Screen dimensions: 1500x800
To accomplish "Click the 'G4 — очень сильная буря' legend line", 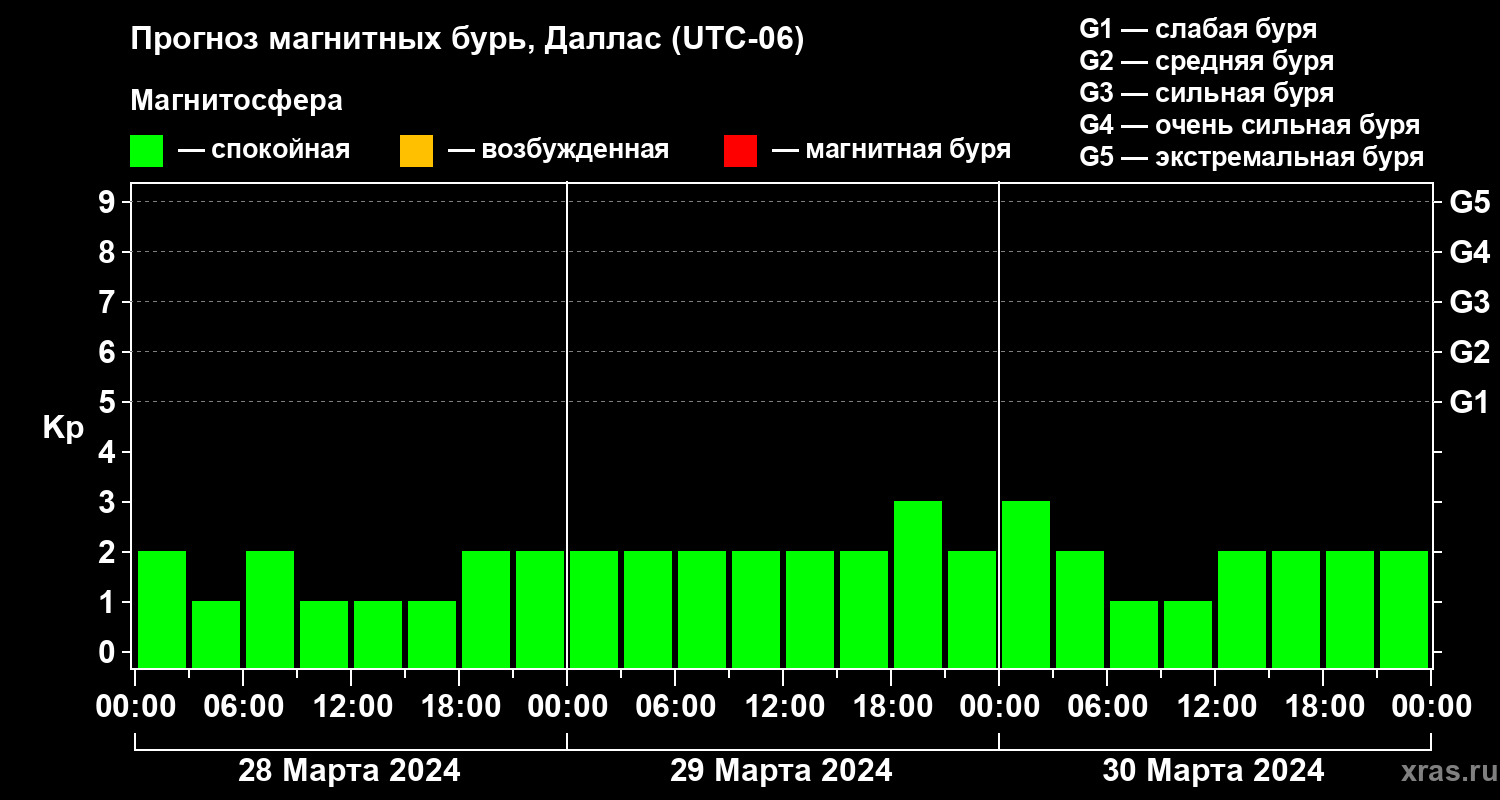I will point(1250,125).
